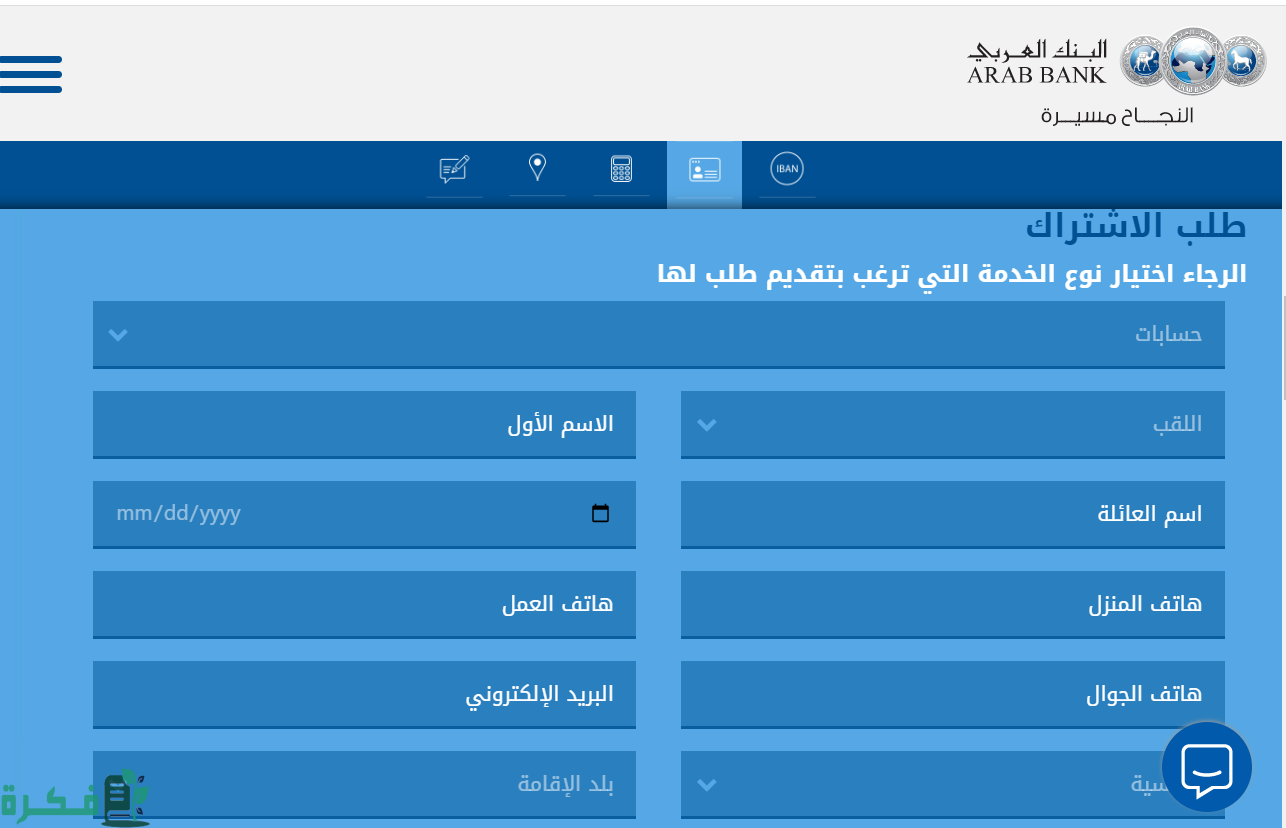Open the hamburger navigation menu
The image size is (1286, 828).
[31, 75]
